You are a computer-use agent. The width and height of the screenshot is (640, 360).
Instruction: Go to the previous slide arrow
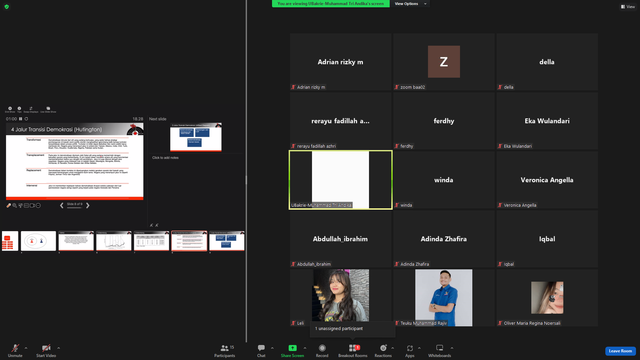click(x=62, y=205)
